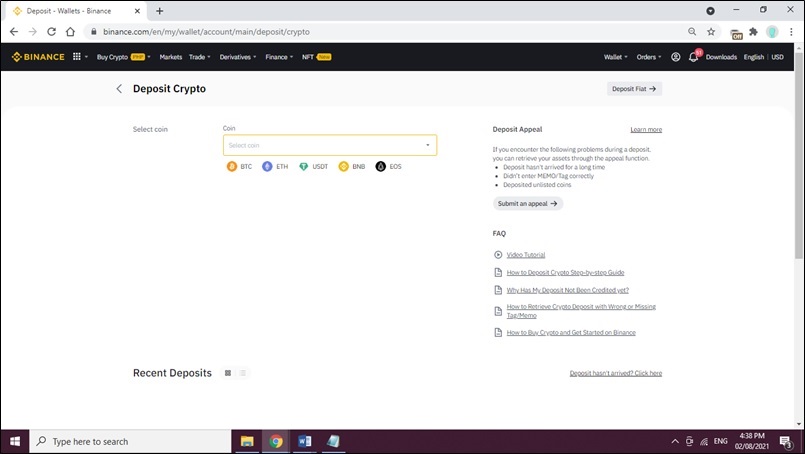This screenshot has width=805, height=454.
Task: Open the notifications bell
Action: tap(693, 57)
